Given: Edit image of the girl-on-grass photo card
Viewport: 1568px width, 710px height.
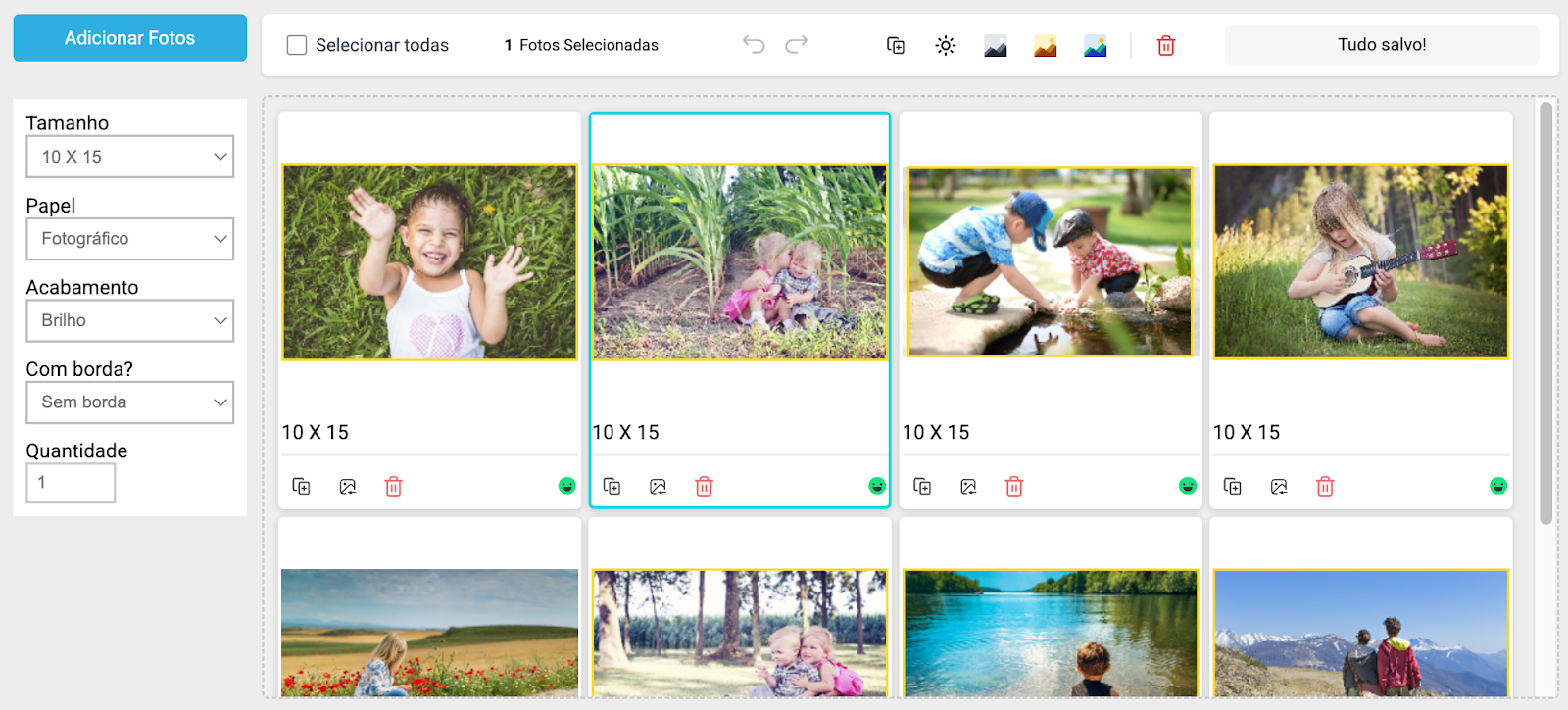Looking at the screenshot, I should pyautogui.click(x=348, y=487).
